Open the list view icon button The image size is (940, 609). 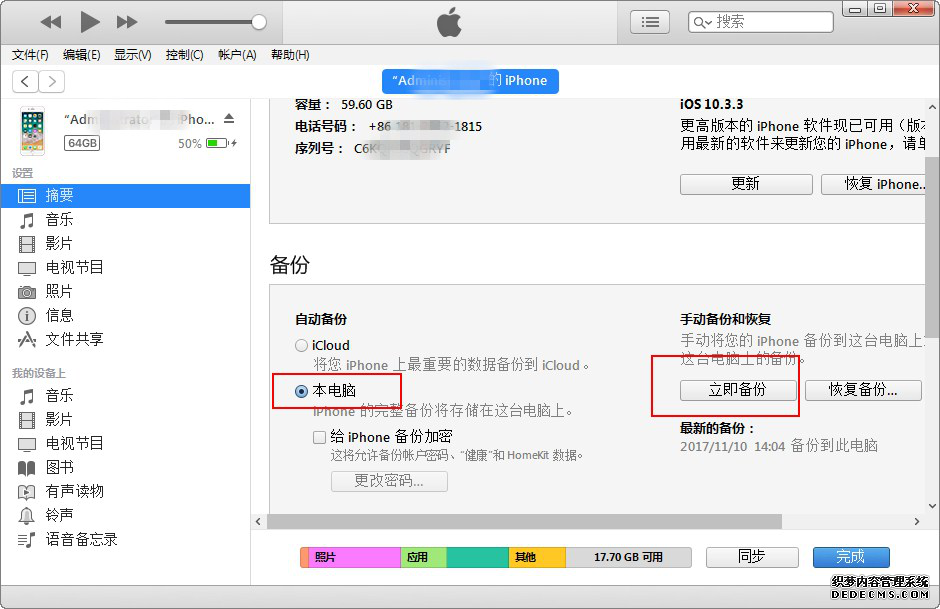(650, 22)
